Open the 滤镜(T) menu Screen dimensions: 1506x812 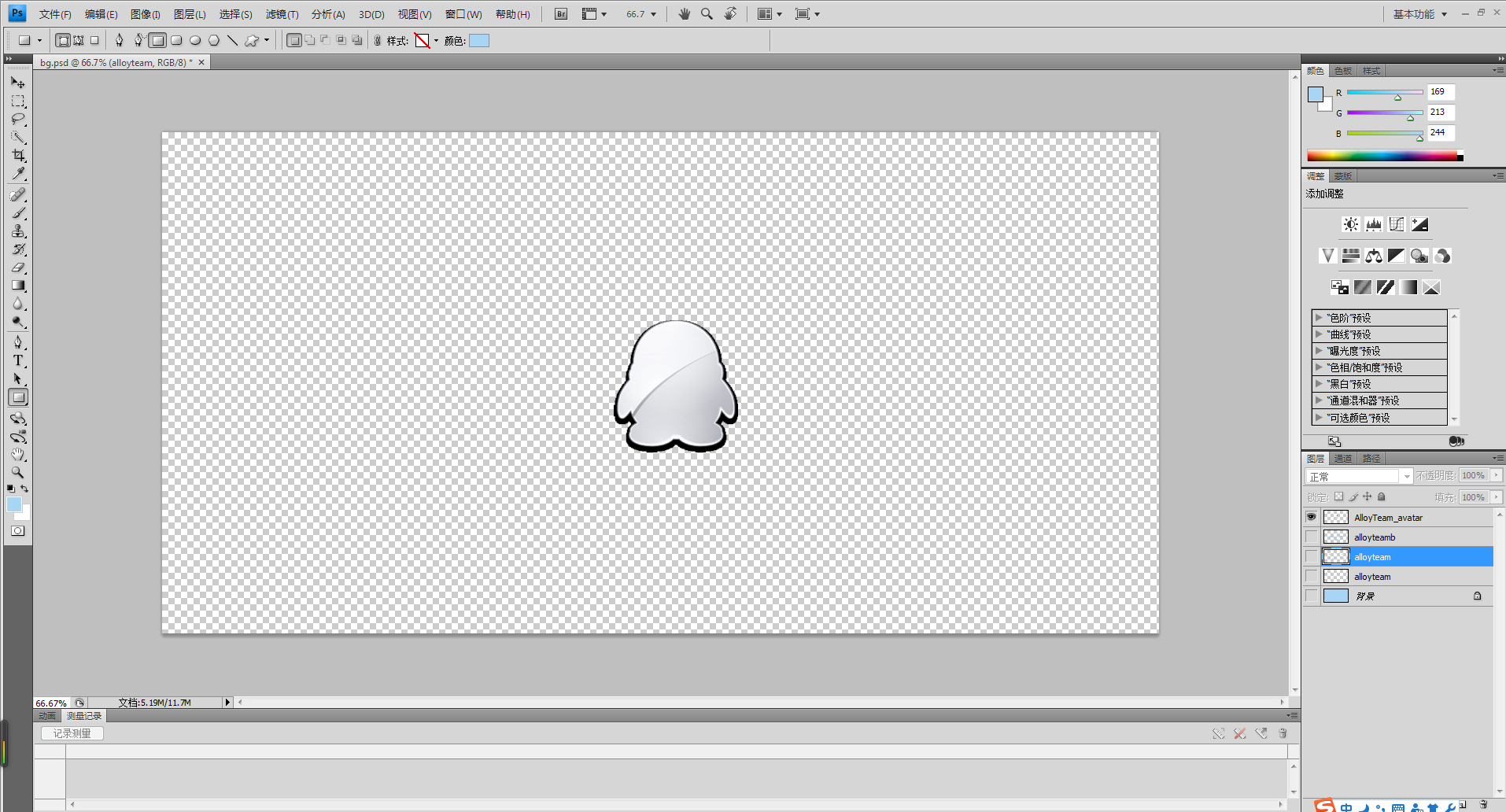[x=282, y=14]
